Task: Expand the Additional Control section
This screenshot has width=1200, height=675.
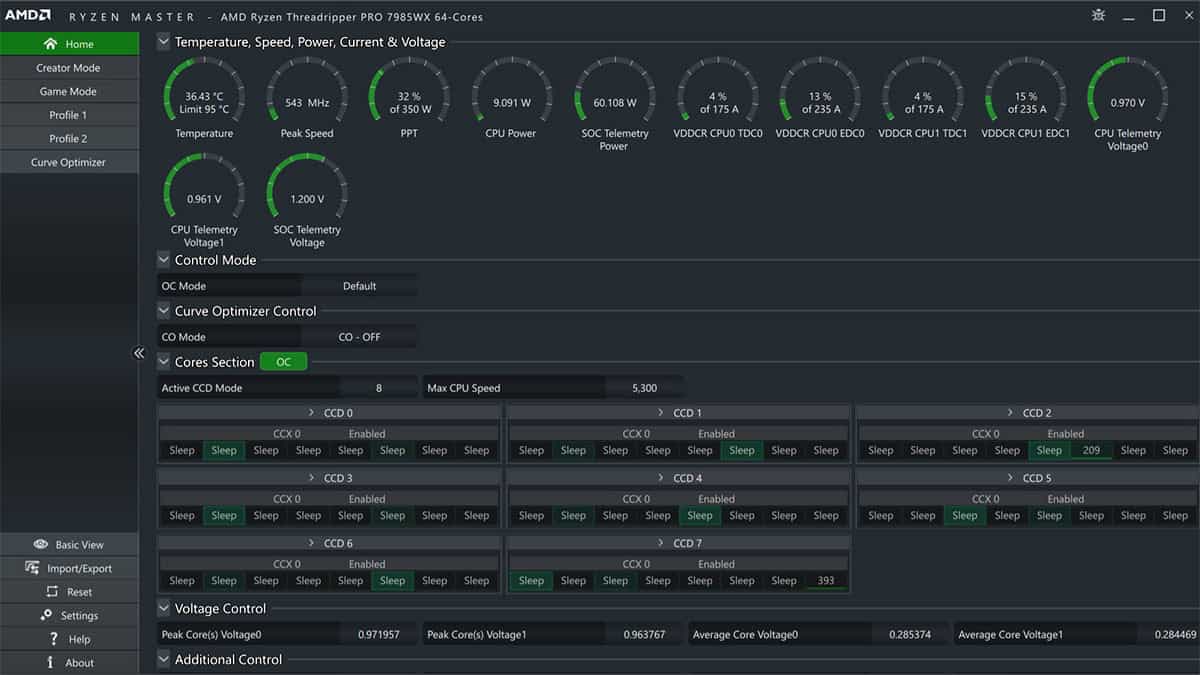Action: (x=163, y=659)
